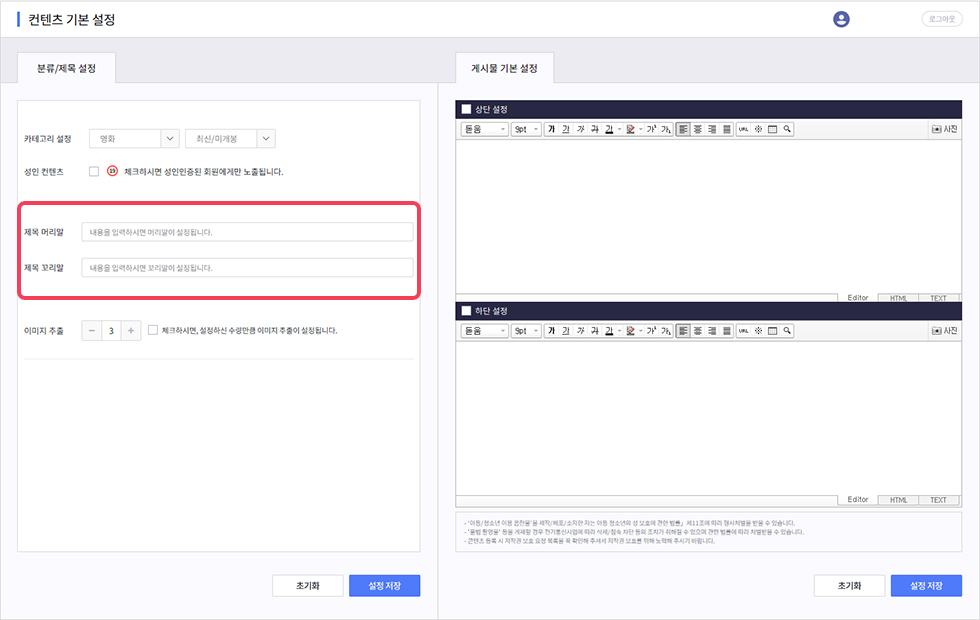
Task: Click the left 설정 저장 button
Action: click(x=384, y=586)
